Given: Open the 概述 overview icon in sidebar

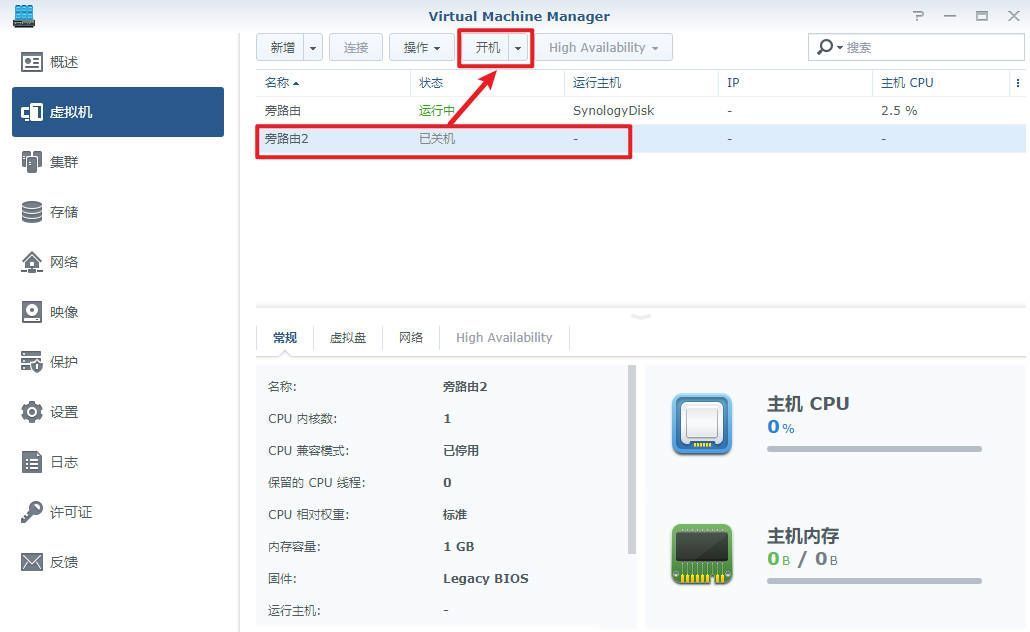Looking at the screenshot, I should [33, 62].
